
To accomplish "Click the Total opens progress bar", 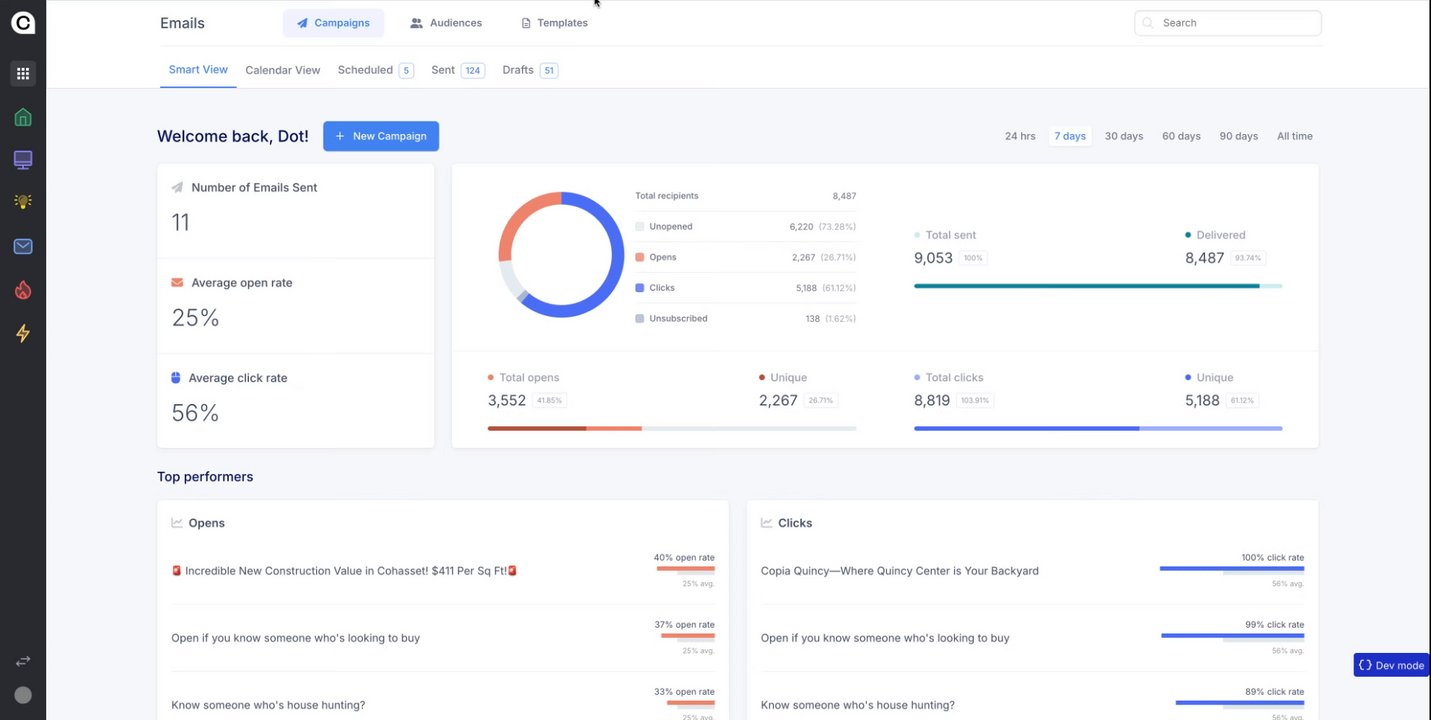I will [672, 428].
